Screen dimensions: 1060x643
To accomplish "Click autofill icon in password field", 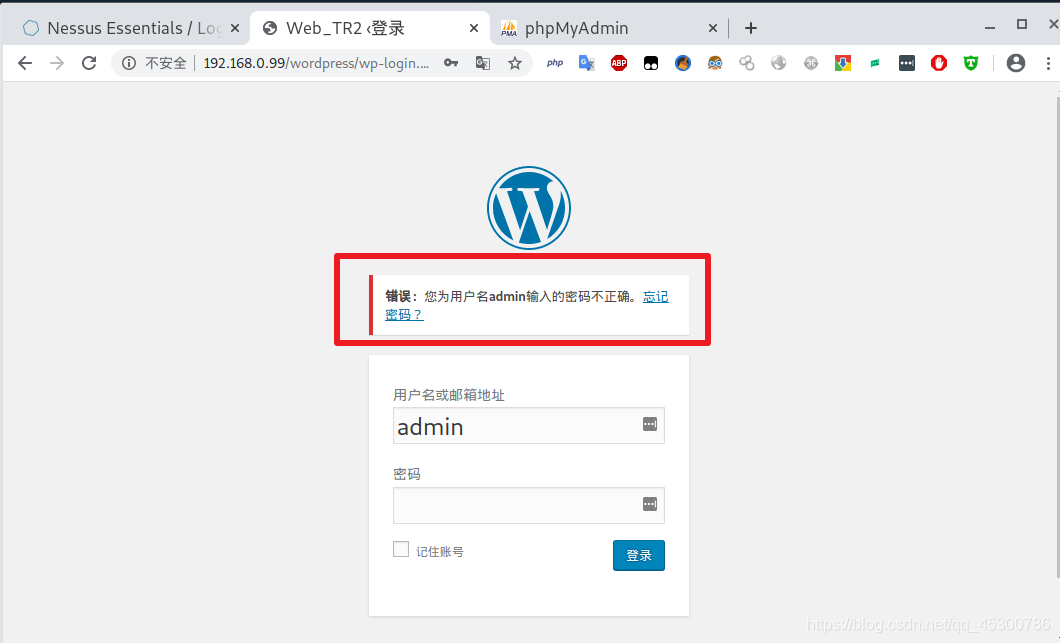I will 650,504.
